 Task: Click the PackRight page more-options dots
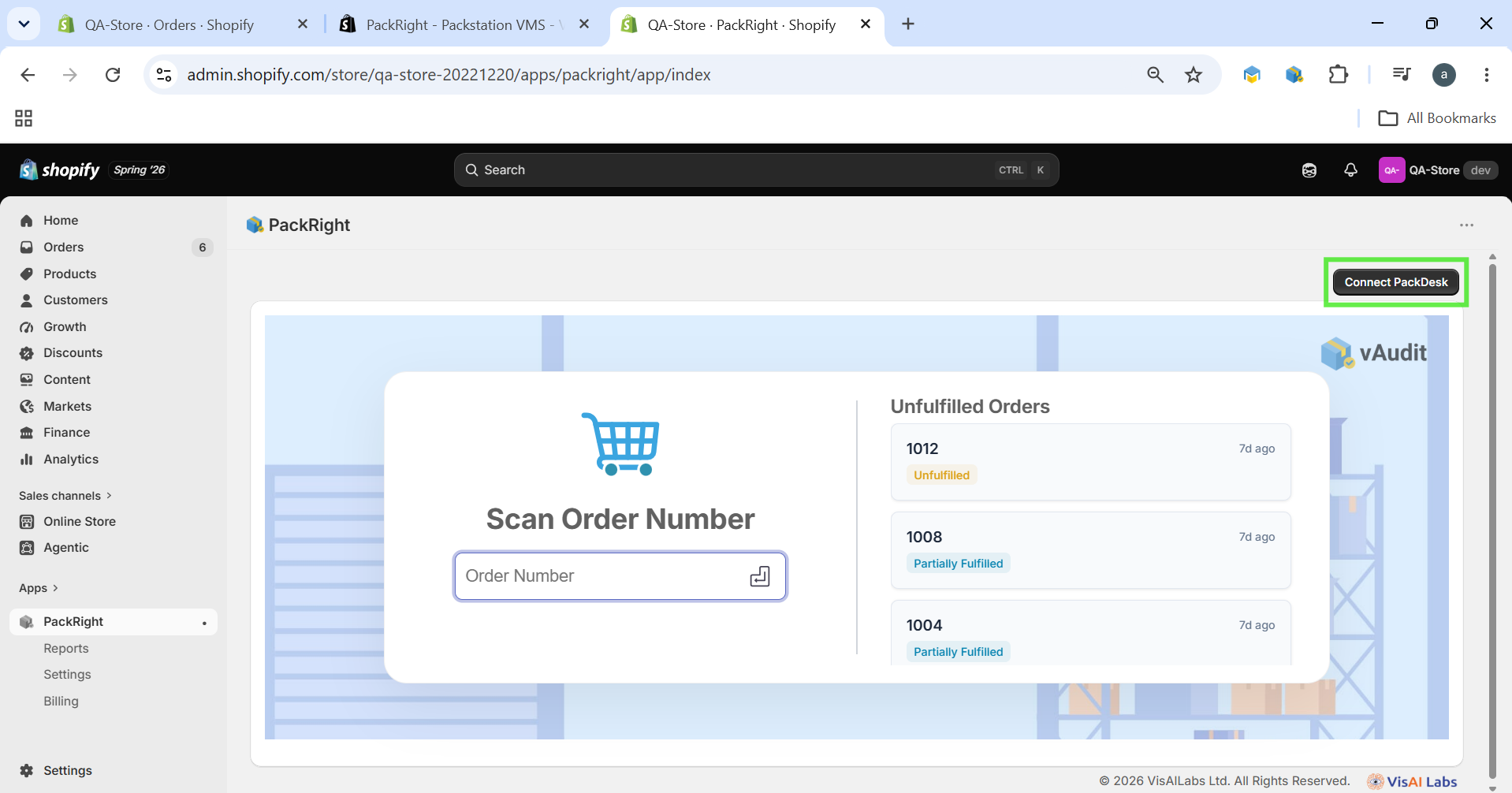pos(1466,225)
